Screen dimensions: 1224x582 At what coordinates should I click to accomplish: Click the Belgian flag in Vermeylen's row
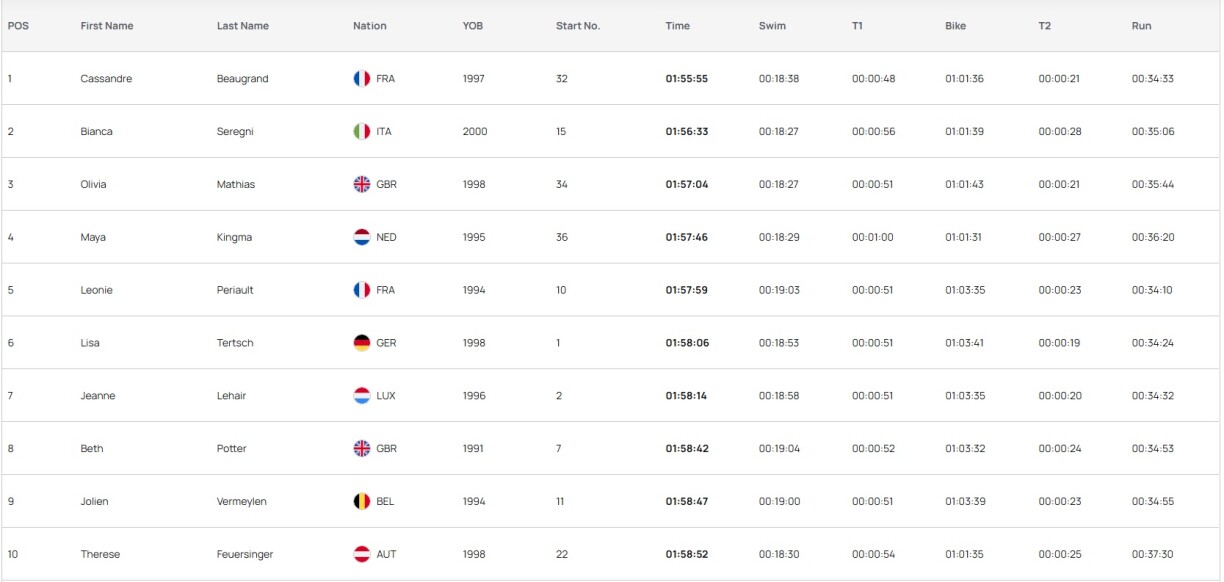point(362,502)
